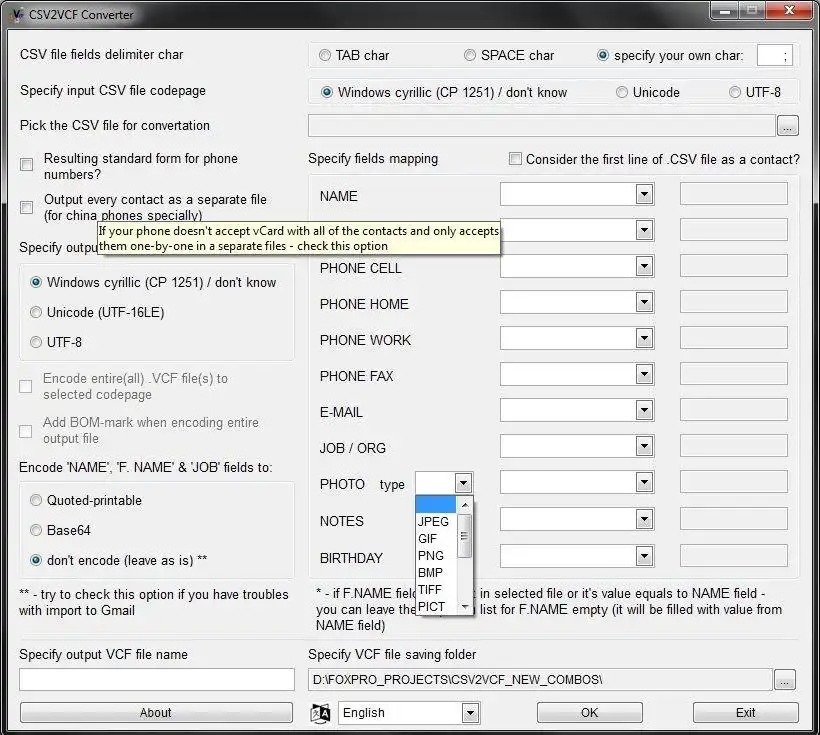Viewport: 820px width, 735px height.
Task: Open the JOB / ORG mapping dropdown
Action: point(644,447)
